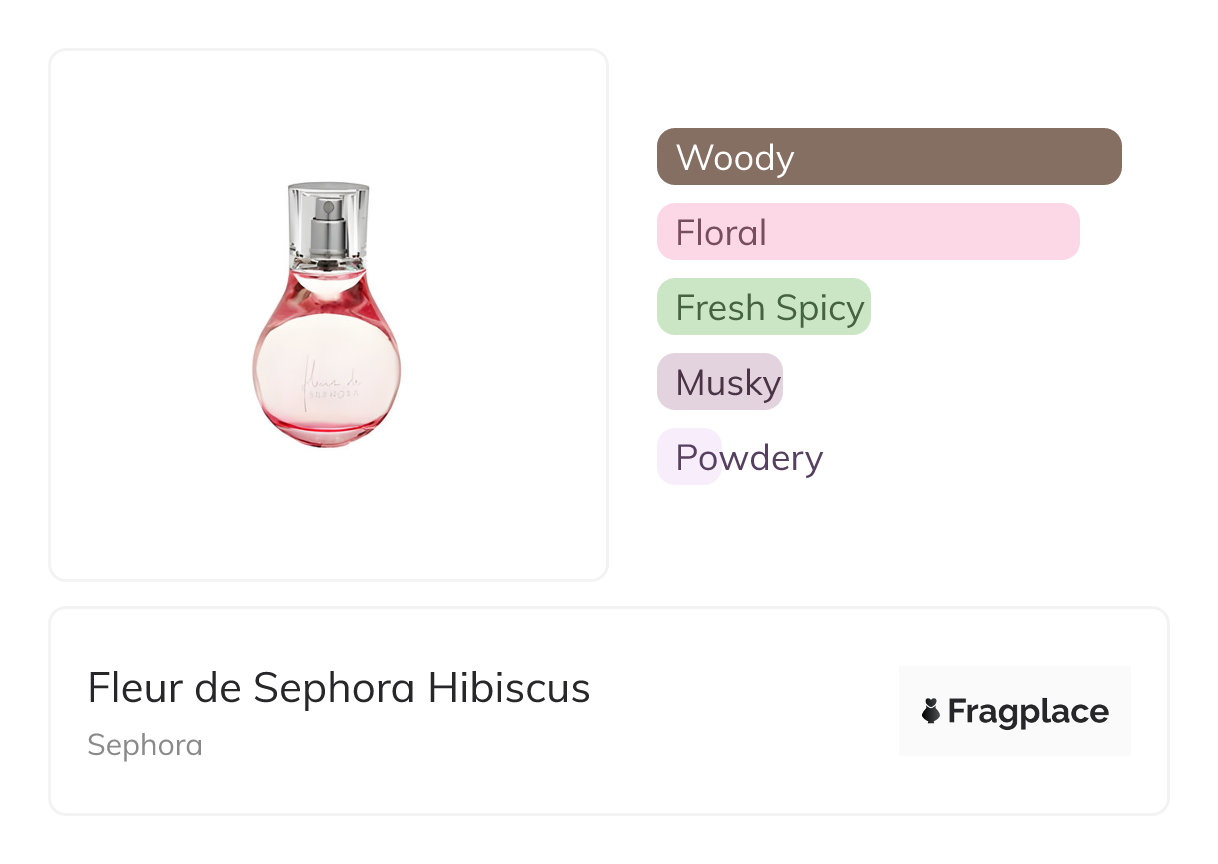Click the Woody text label

click(735, 157)
